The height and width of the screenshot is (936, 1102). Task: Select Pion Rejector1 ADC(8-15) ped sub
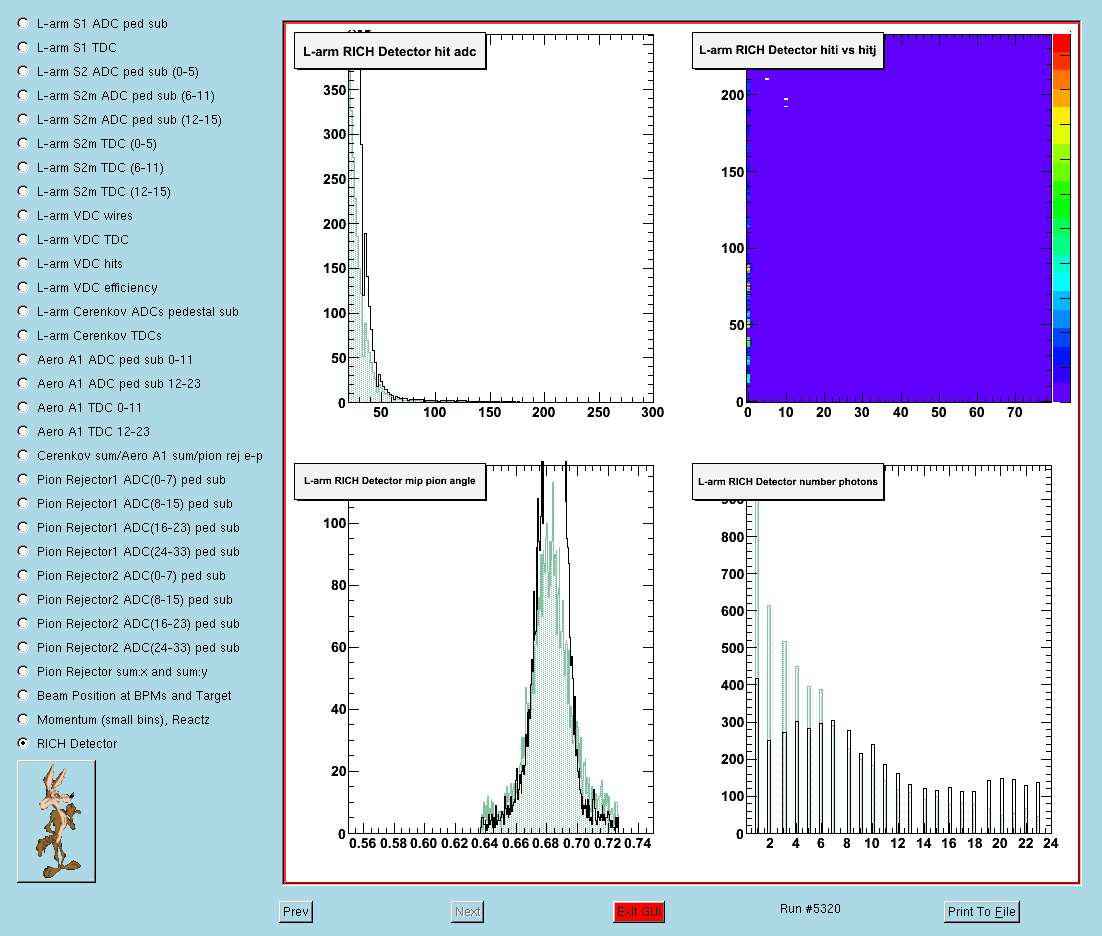(23, 503)
